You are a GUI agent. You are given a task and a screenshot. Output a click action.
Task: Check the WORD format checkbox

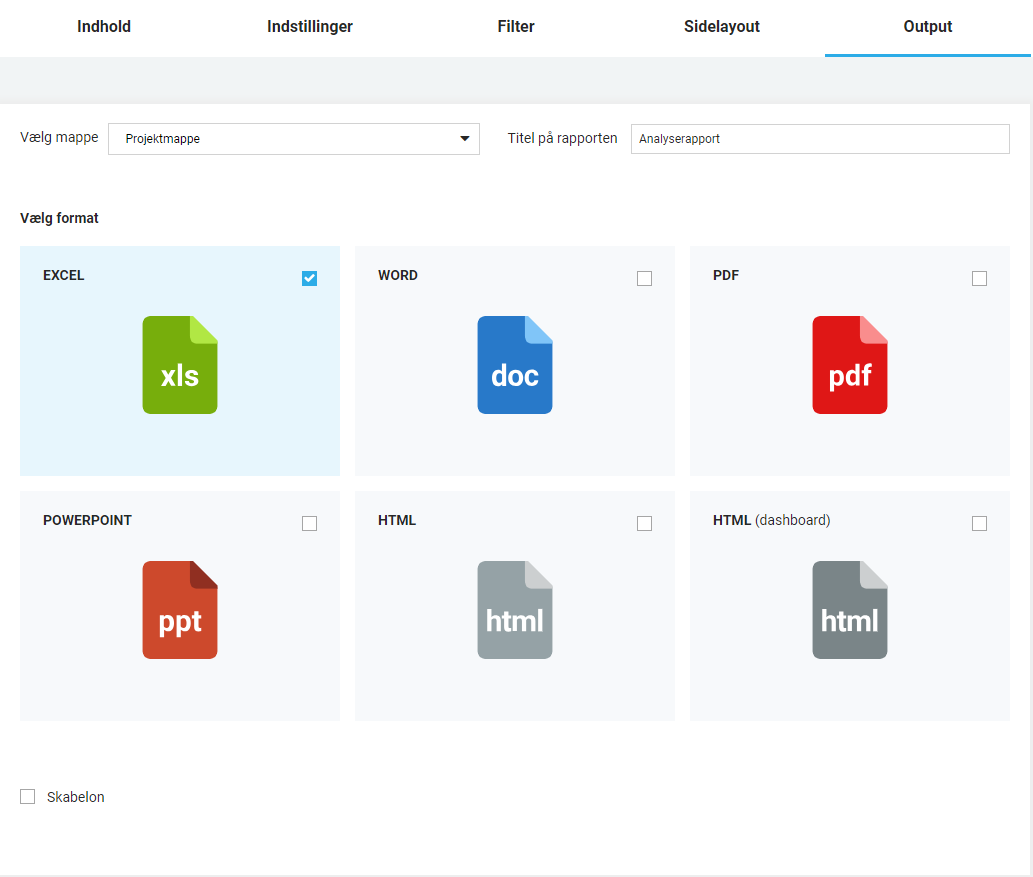click(x=644, y=279)
